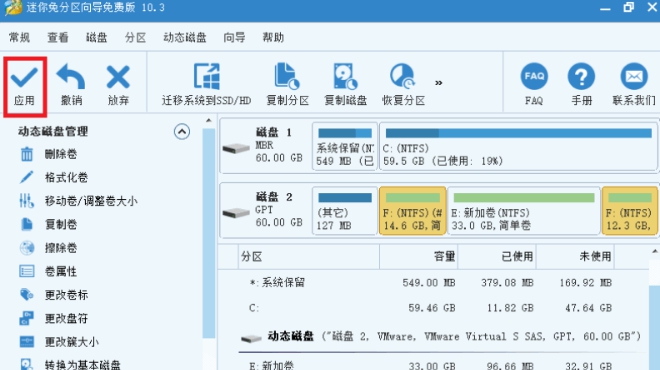Click the 379.08 MB used cell

[507, 282]
